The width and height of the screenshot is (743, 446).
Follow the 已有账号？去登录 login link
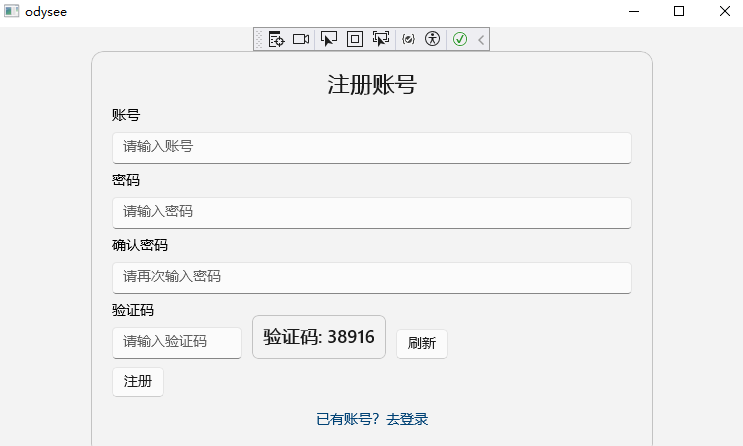[372, 419]
